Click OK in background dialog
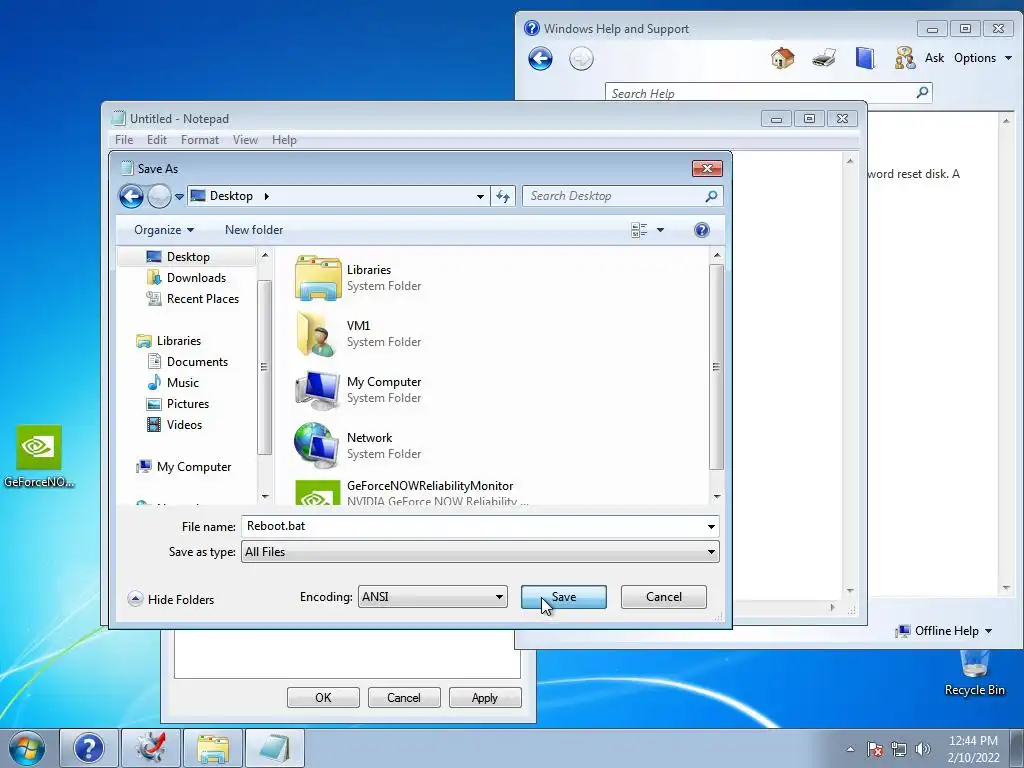The height and width of the screenshot is (768, 1024). [323, 697]
